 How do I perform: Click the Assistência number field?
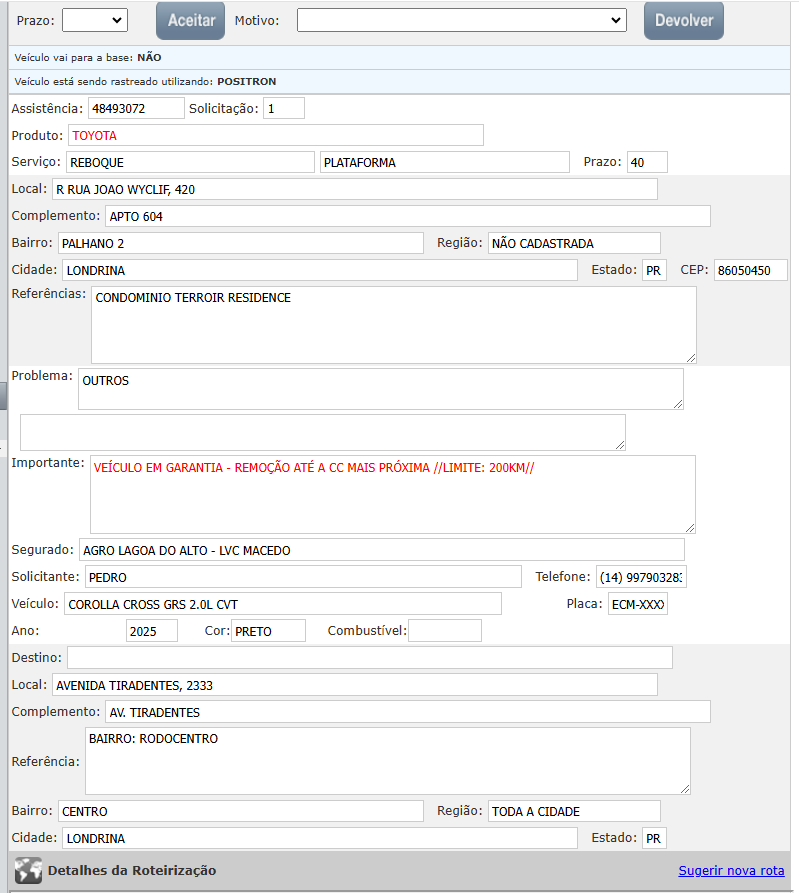[135, 108]
